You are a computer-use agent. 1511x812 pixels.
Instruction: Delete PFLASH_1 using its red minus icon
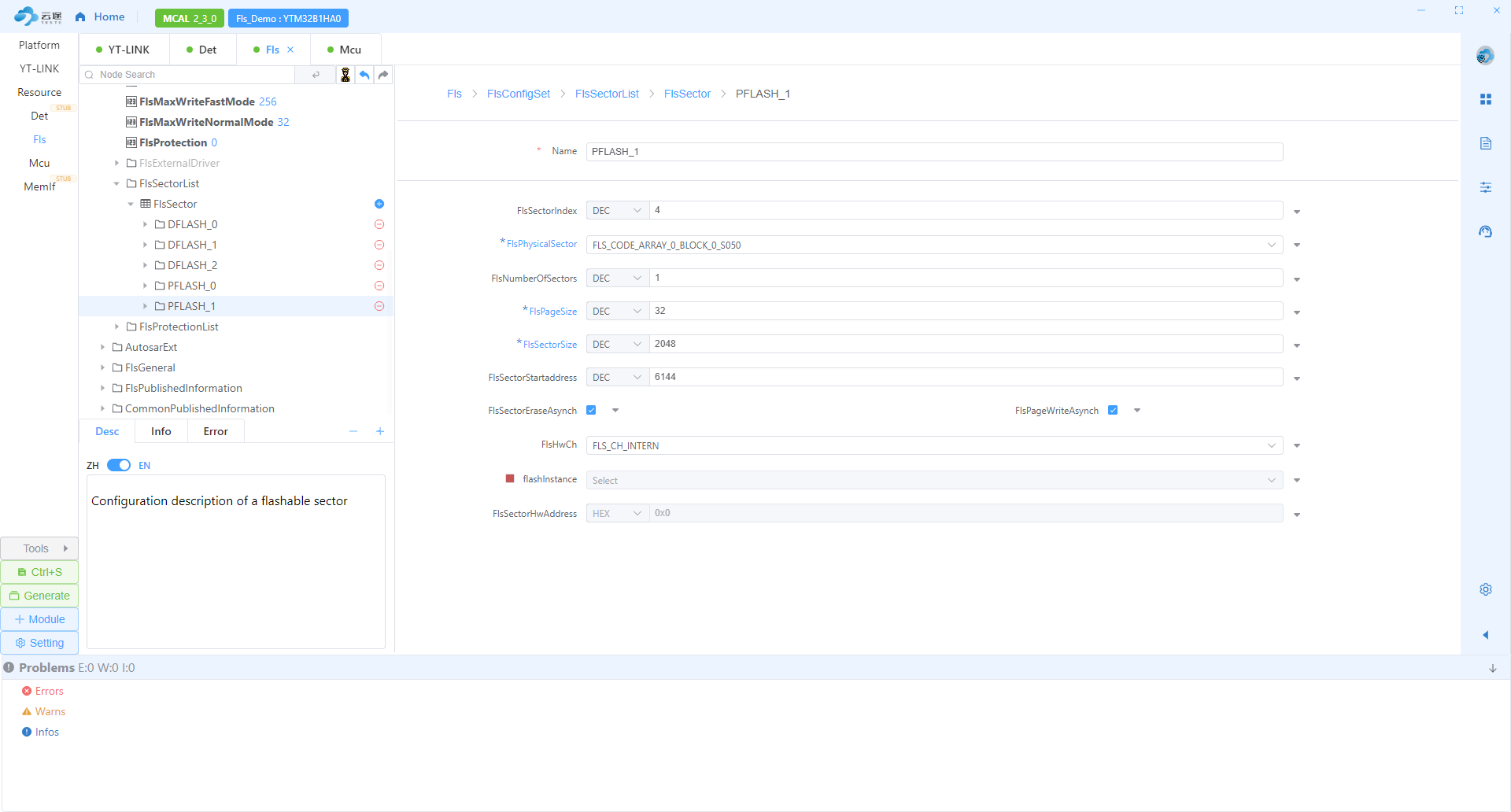tap(379, 306)
